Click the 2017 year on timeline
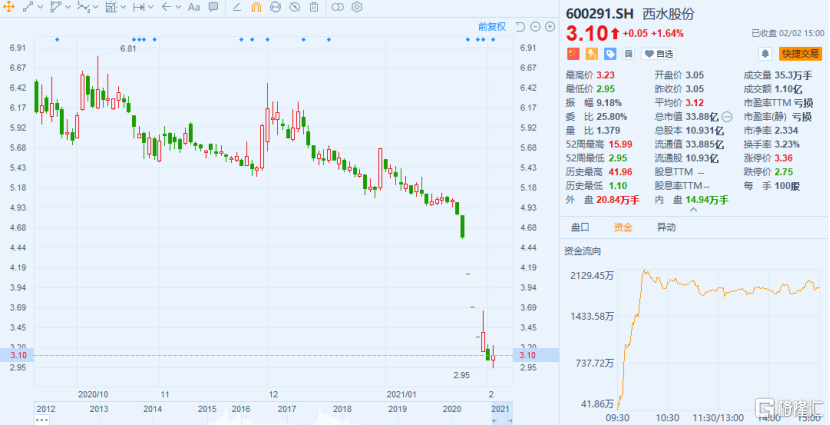 pyautogui.click(x=287, y=409)
